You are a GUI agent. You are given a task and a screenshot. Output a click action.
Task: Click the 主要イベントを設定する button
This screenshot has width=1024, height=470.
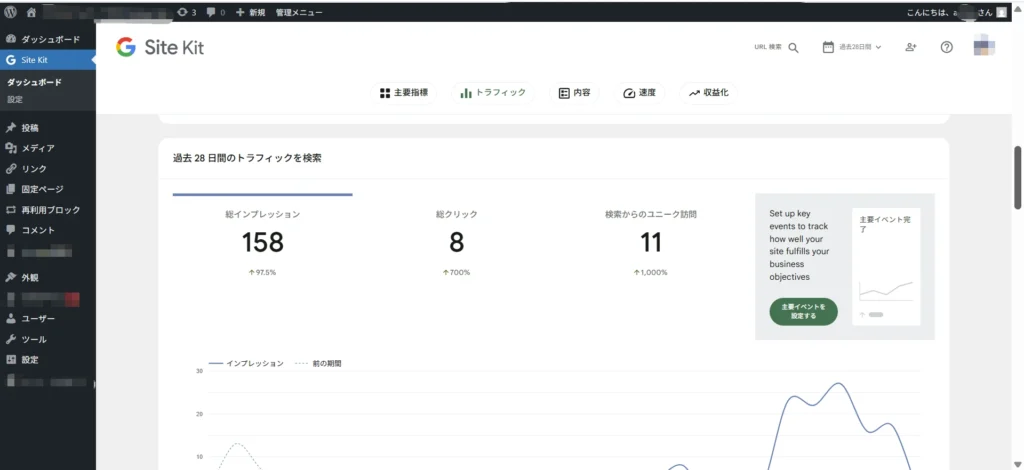click(x=803, y=311)
